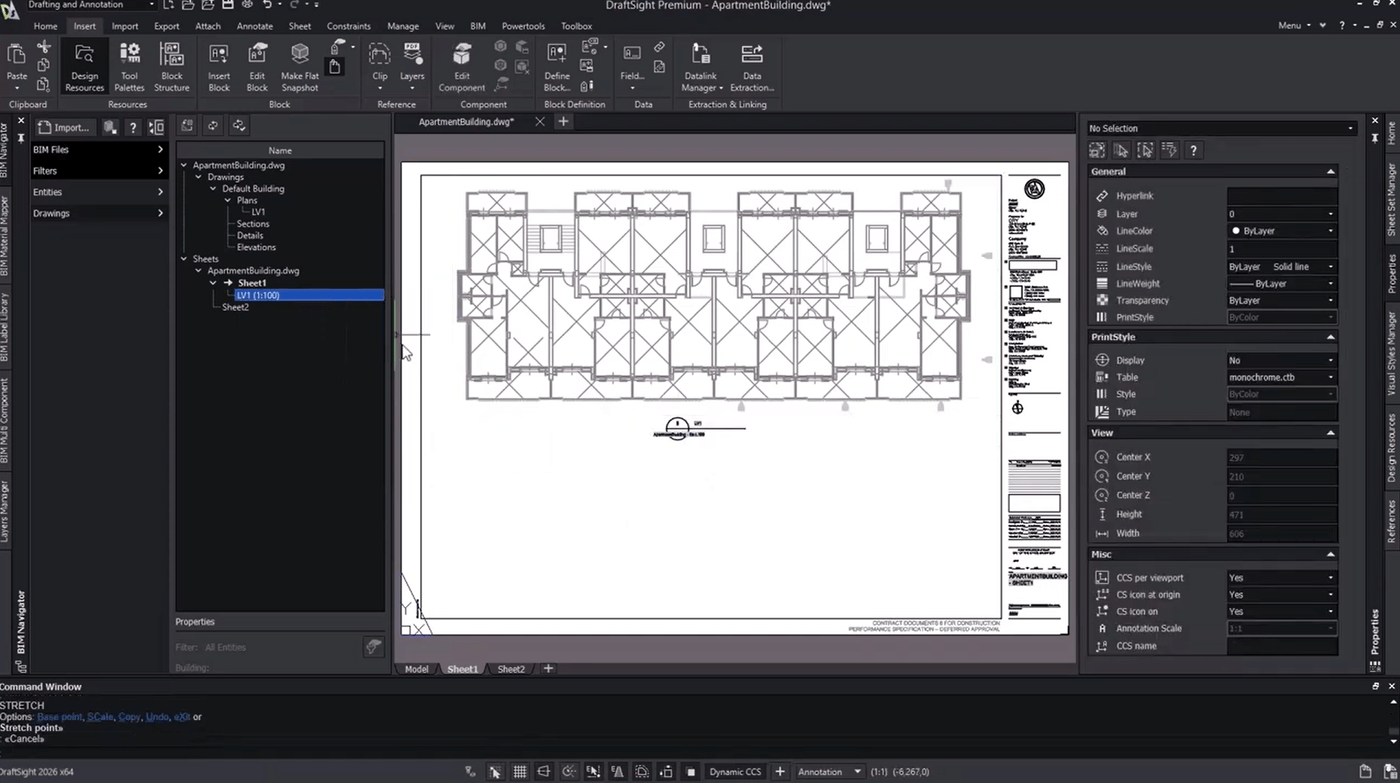Open the Annotation scale dropdown
This screenshot has height=783, width=1400.
[829, 772]
